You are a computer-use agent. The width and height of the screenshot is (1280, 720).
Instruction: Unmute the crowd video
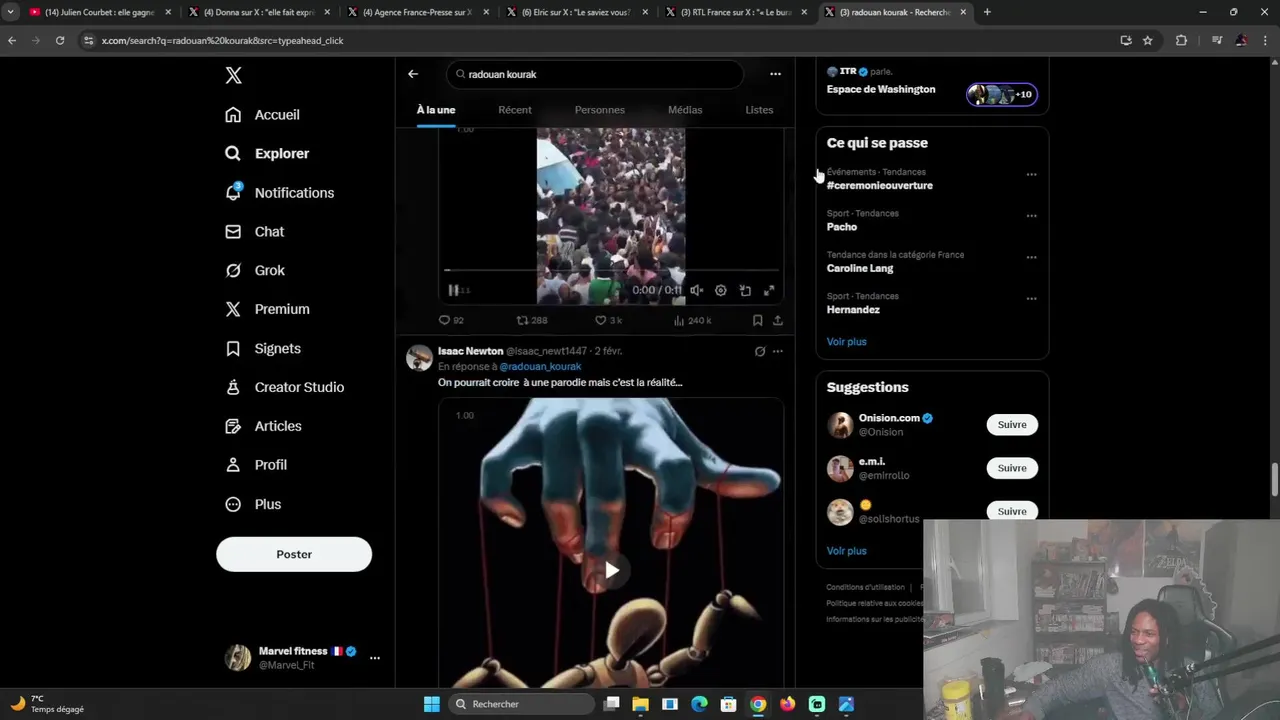[x=696, y=291]
